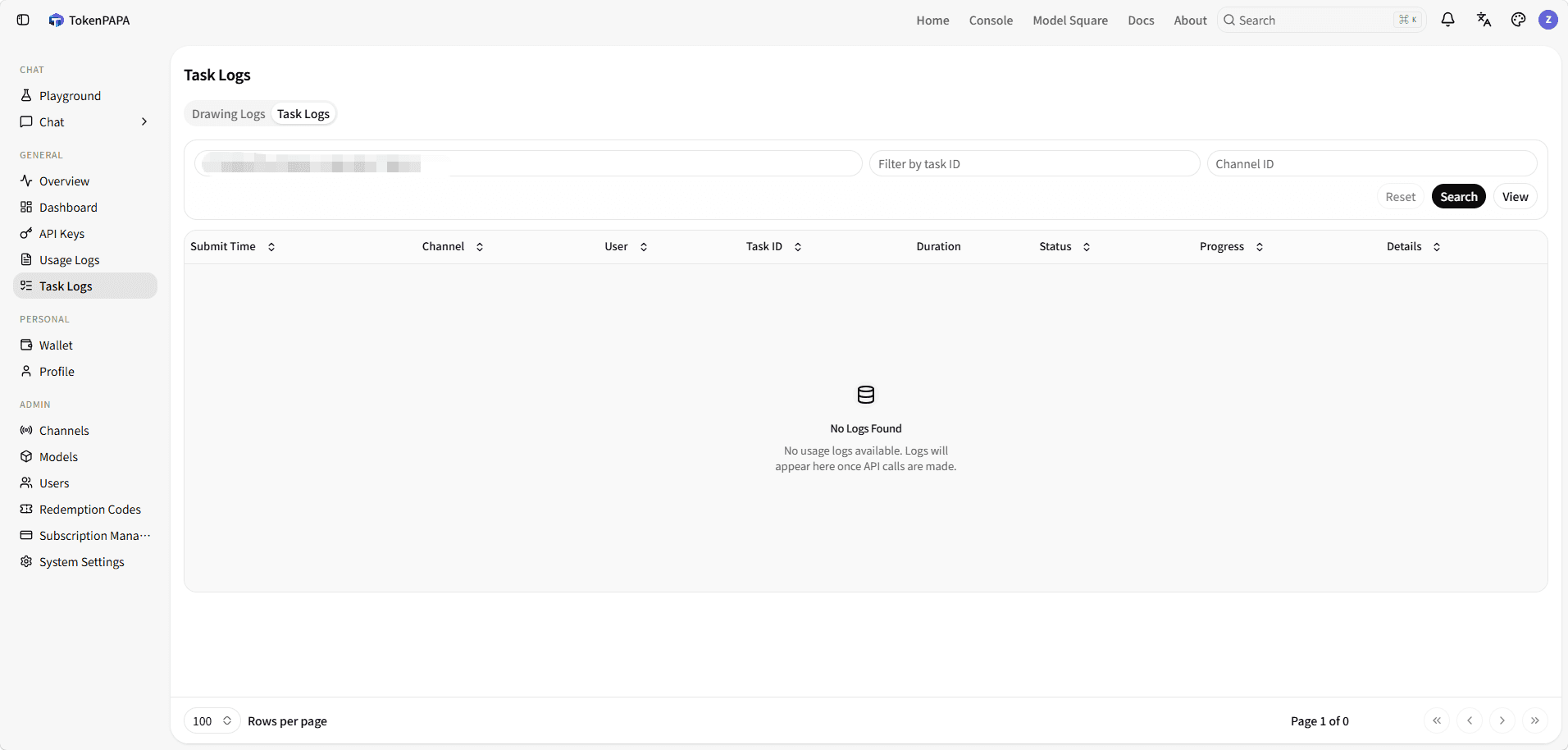Image resolution: width=1568 pixels, height=750 pixels.
Task: Click the date range filter field
Action: (528, 163)
